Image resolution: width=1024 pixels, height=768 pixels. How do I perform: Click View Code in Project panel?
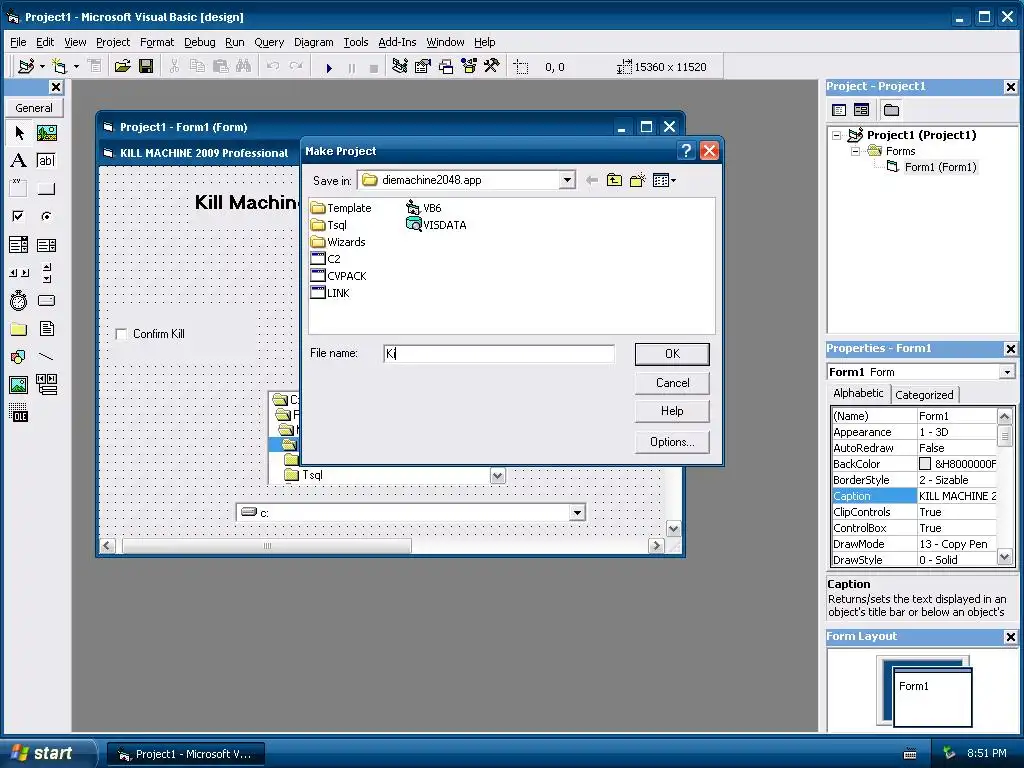tap(839, 110)
